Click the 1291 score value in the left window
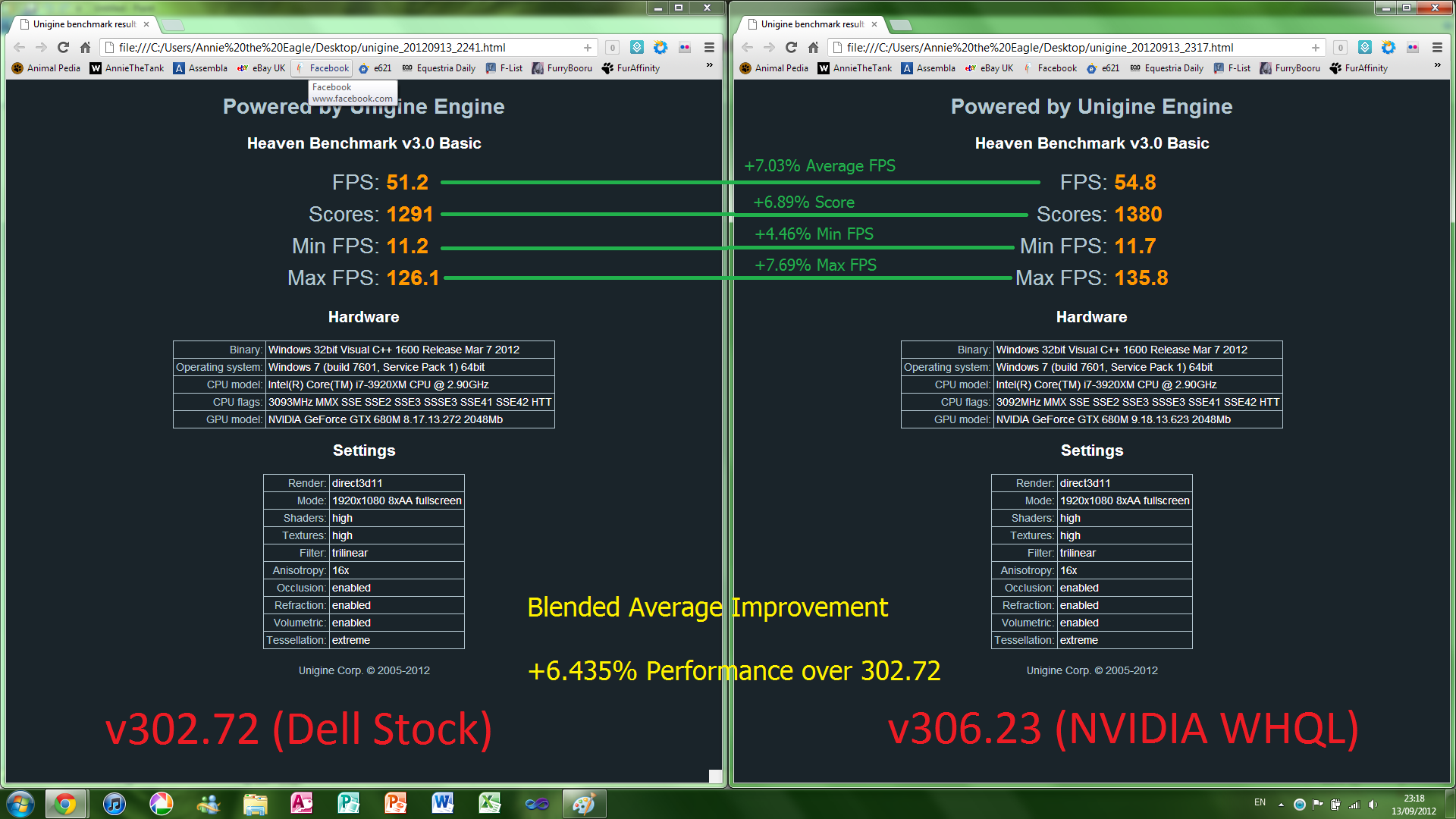The image size is (1456, 819). click(x=409, y=214)
